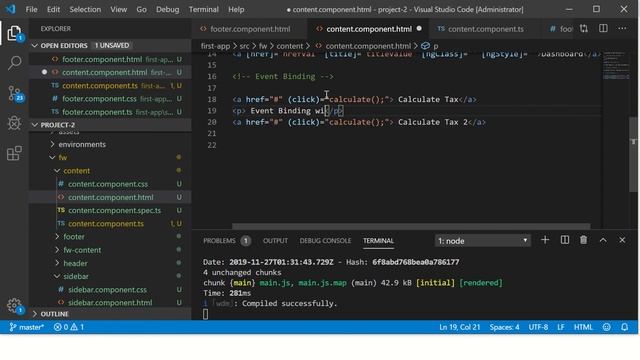Open the Selection menu

click(85, 9)
